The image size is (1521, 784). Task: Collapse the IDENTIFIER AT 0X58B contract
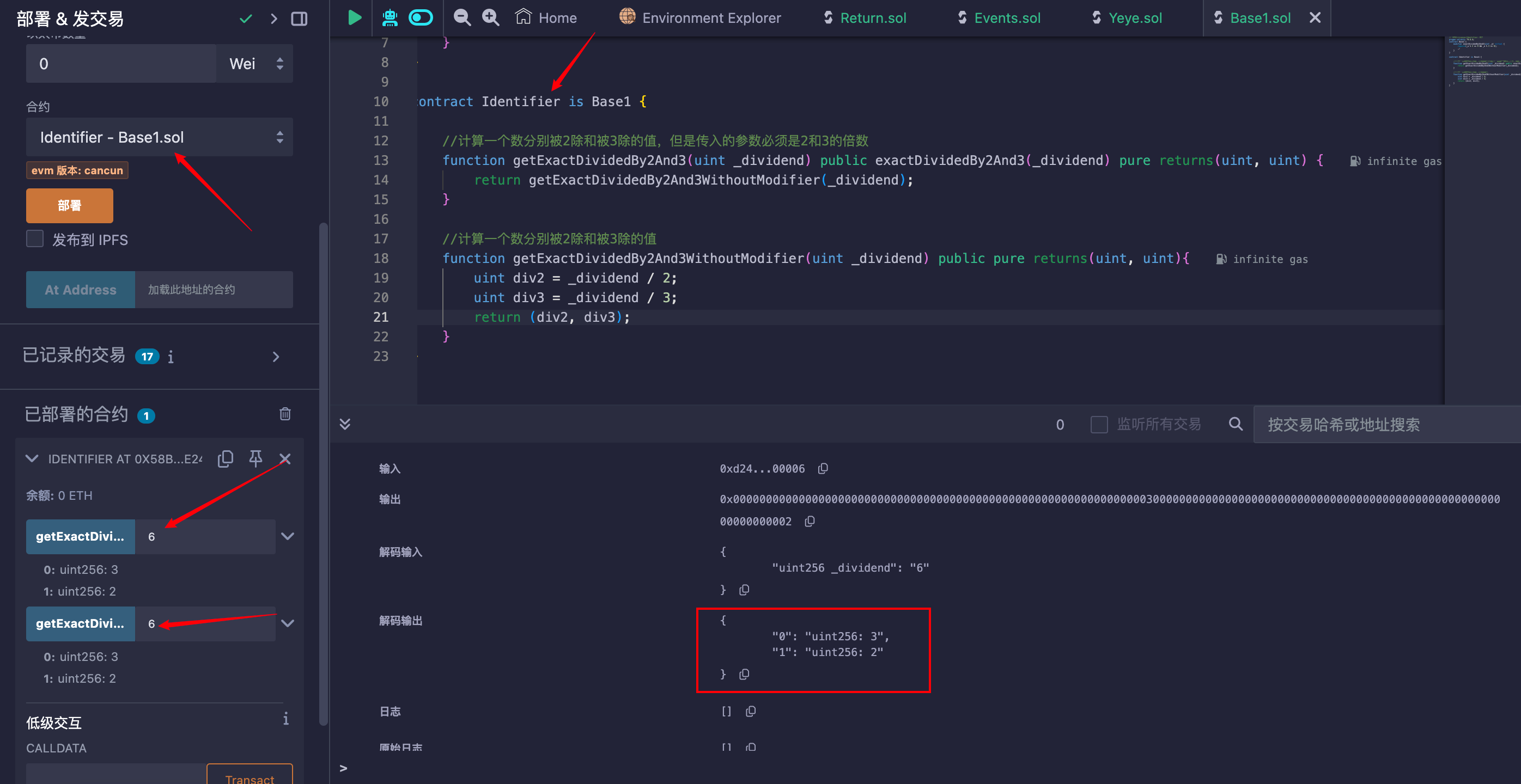[x=32, y=458]
